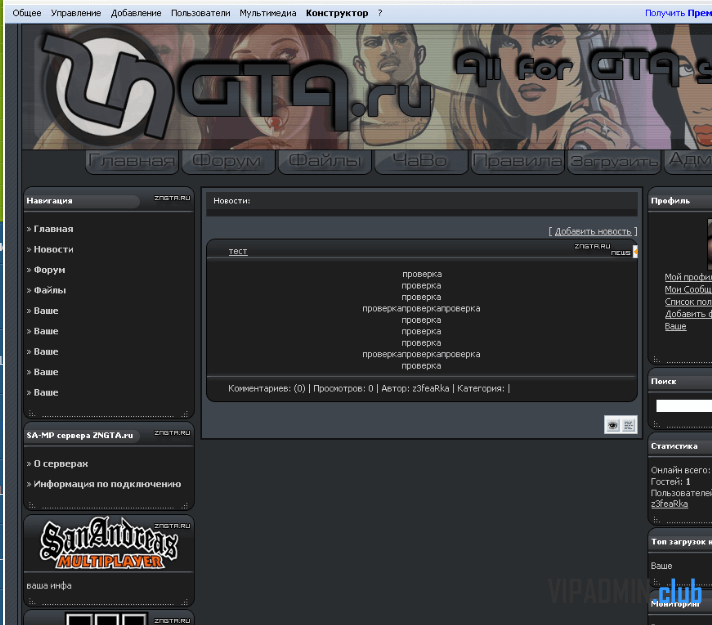Click the Гостей: 1 statistic text
The width and height of the screenshot is (712, 625).
pyautogui.click(x=671, y=481)
